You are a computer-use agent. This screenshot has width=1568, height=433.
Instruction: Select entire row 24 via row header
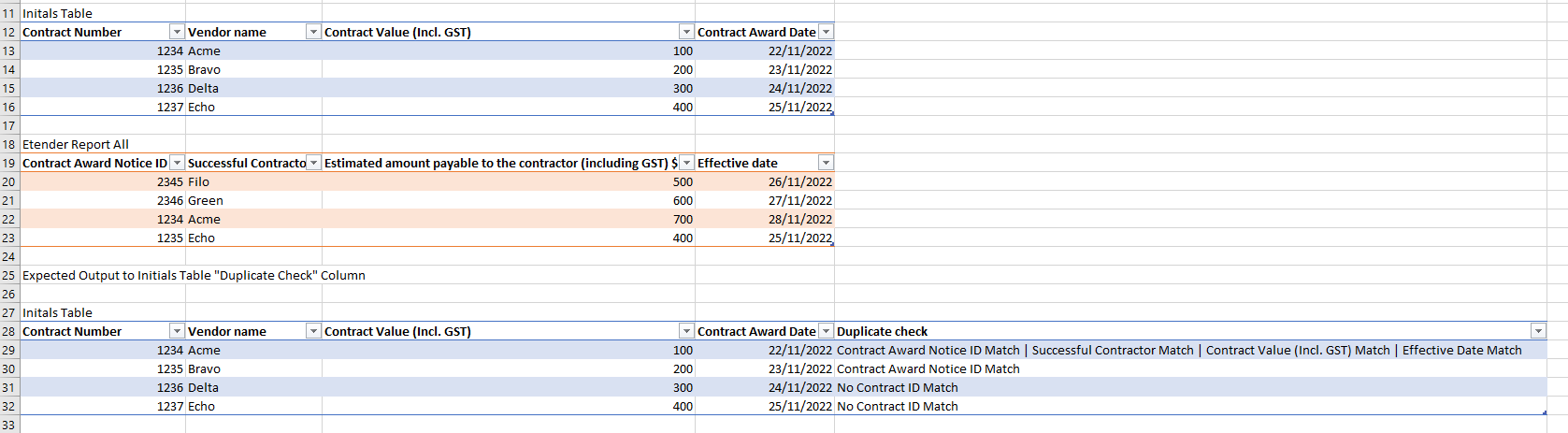tap(9, 256)
